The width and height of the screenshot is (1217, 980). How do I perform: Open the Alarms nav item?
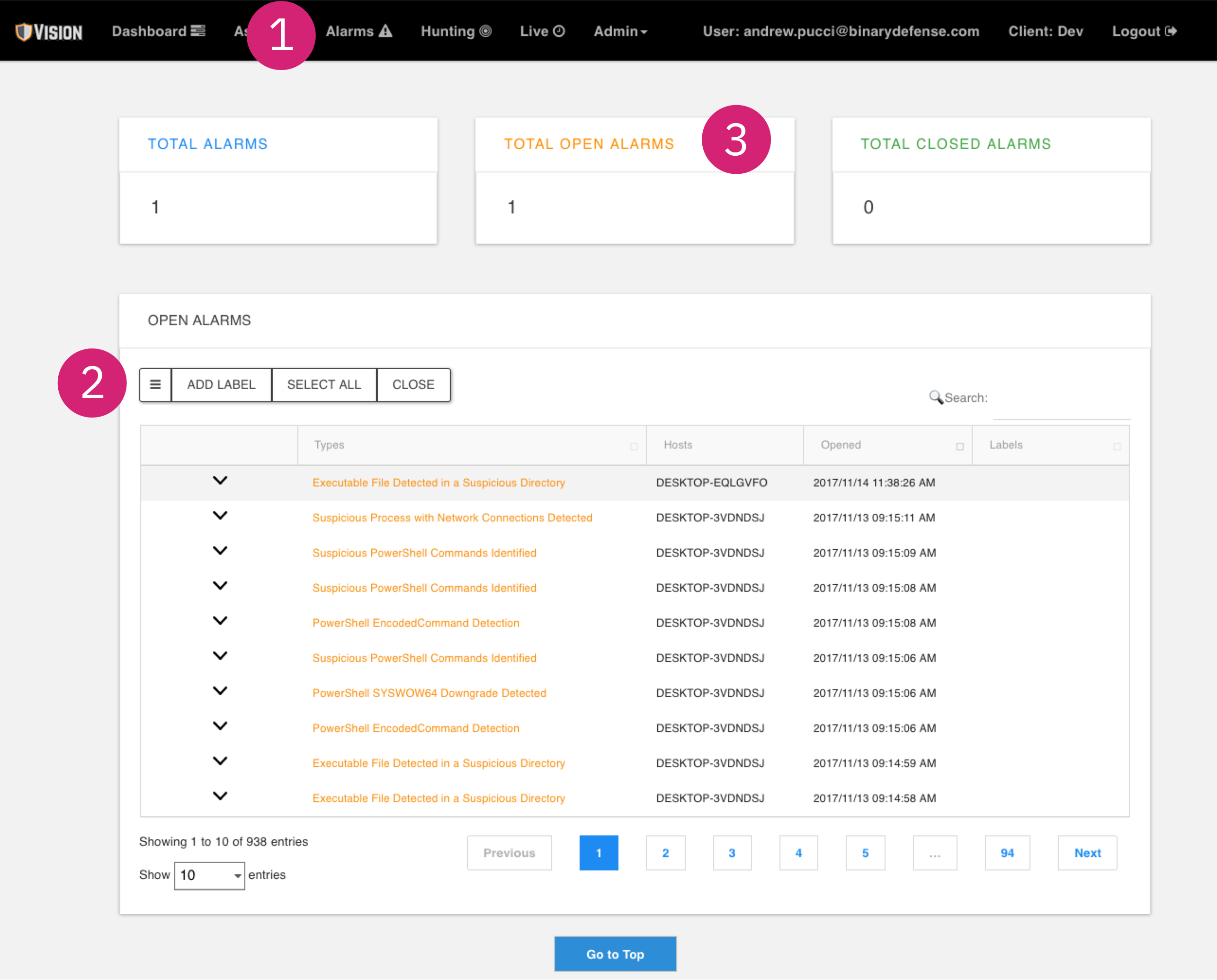click(358, 31)
